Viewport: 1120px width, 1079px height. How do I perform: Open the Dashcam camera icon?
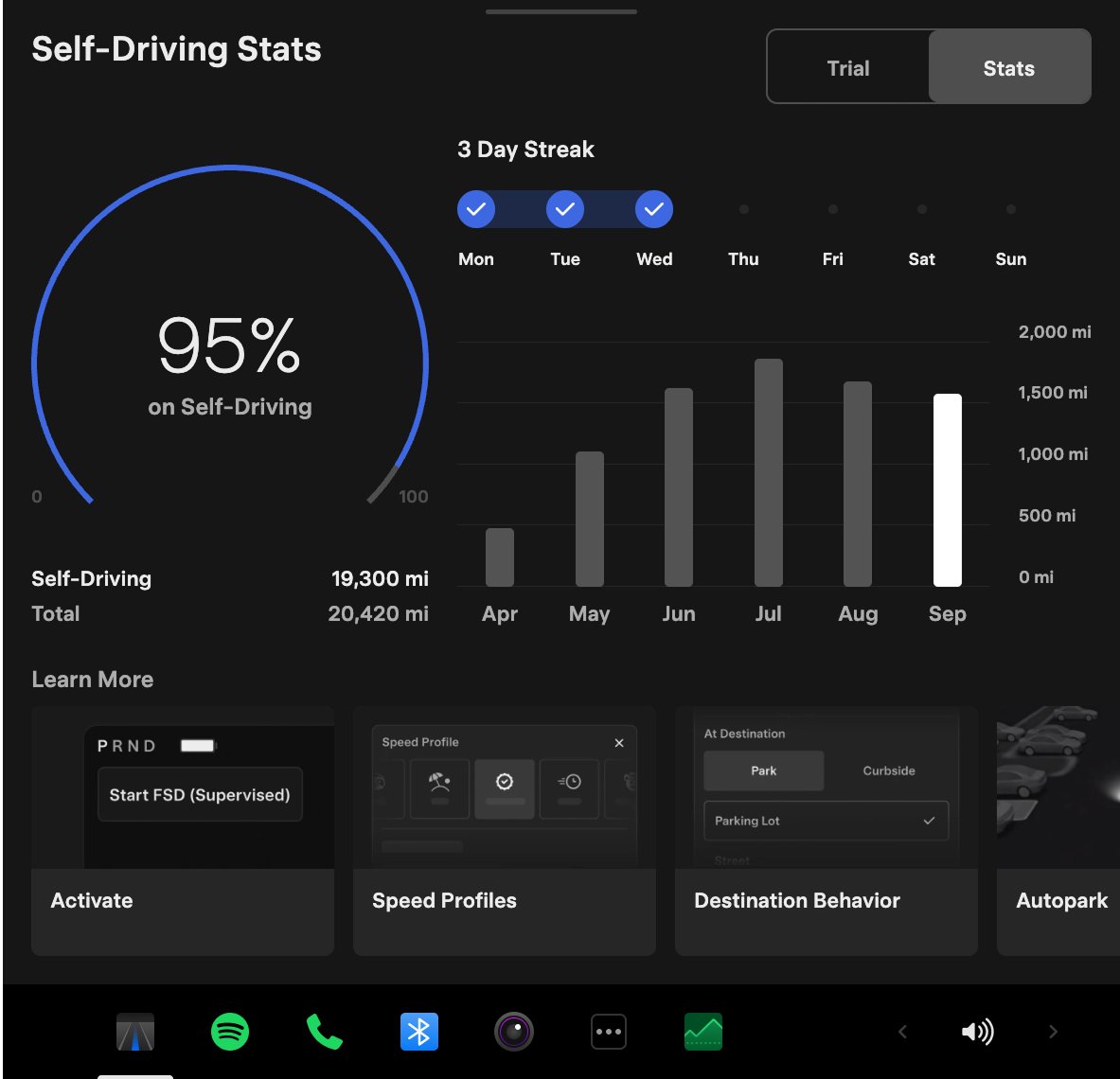(x=513, y=1032)
